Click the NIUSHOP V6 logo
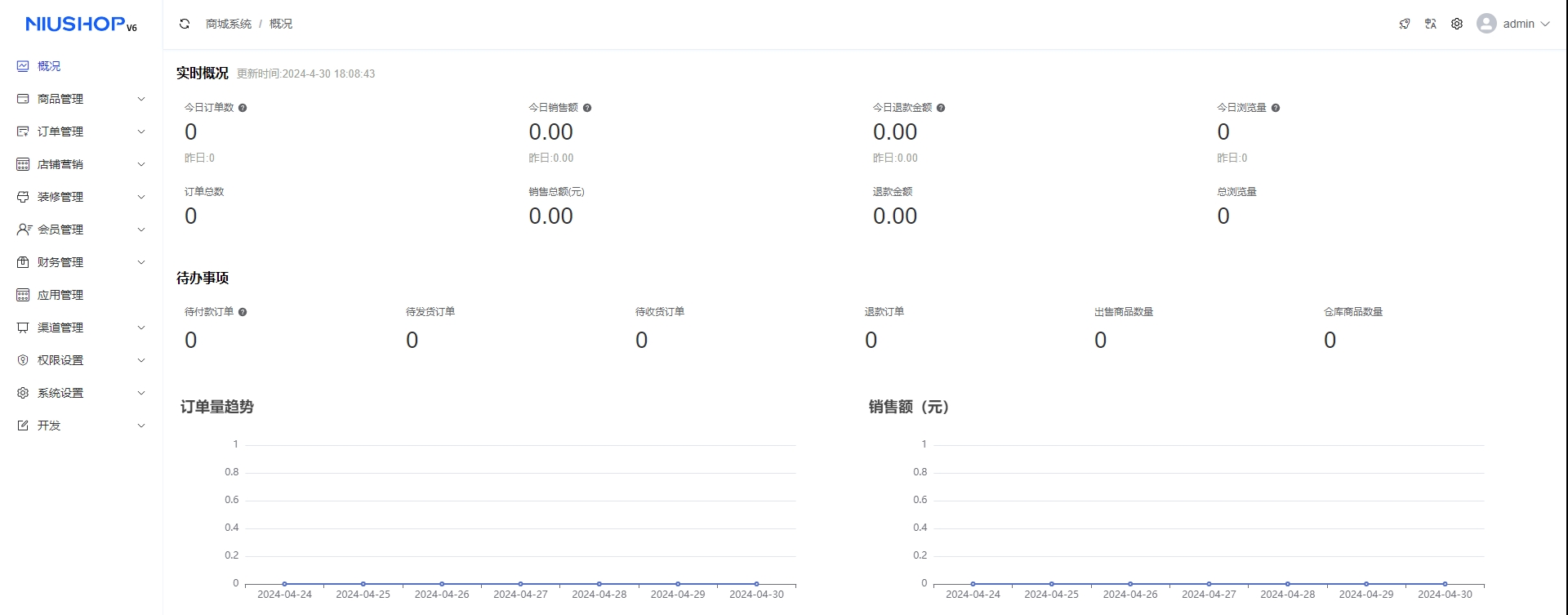The height and width of the screenshot is (615, 1568). [x=81, y=25]
